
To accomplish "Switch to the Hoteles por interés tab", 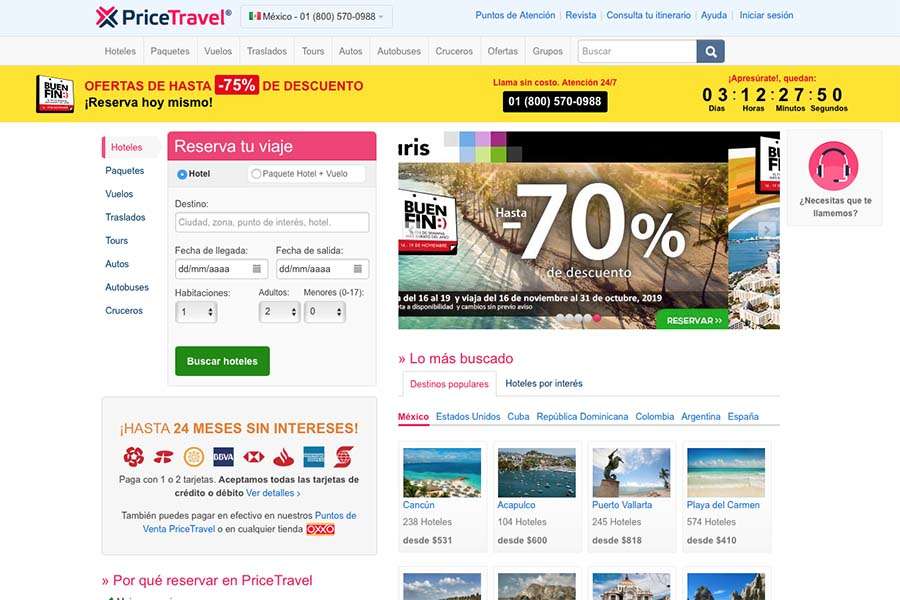I will pos(544,384).
